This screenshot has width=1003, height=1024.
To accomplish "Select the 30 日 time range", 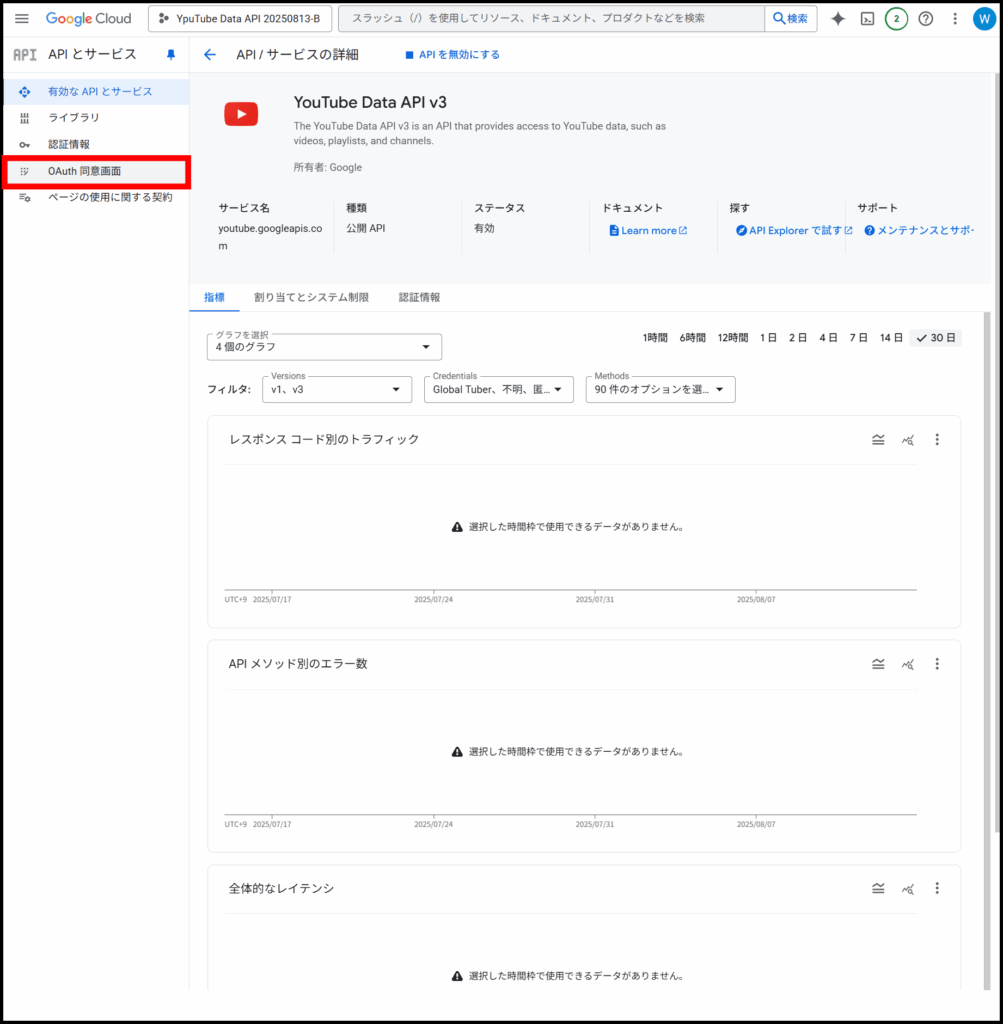I will [936, 338].
